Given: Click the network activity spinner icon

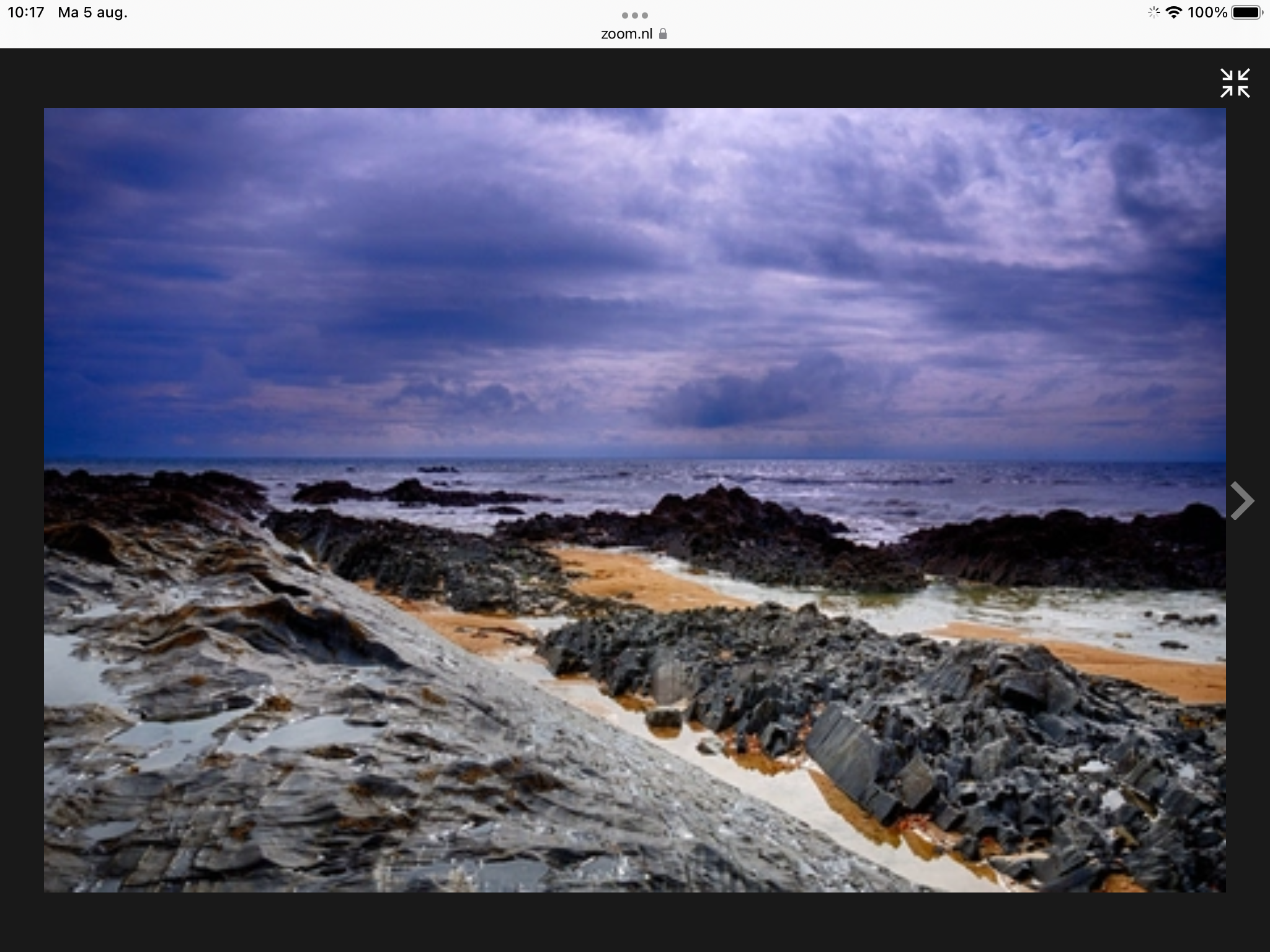Looking at the screenshot, I should pyautogui.click(x=1153, y=12).
